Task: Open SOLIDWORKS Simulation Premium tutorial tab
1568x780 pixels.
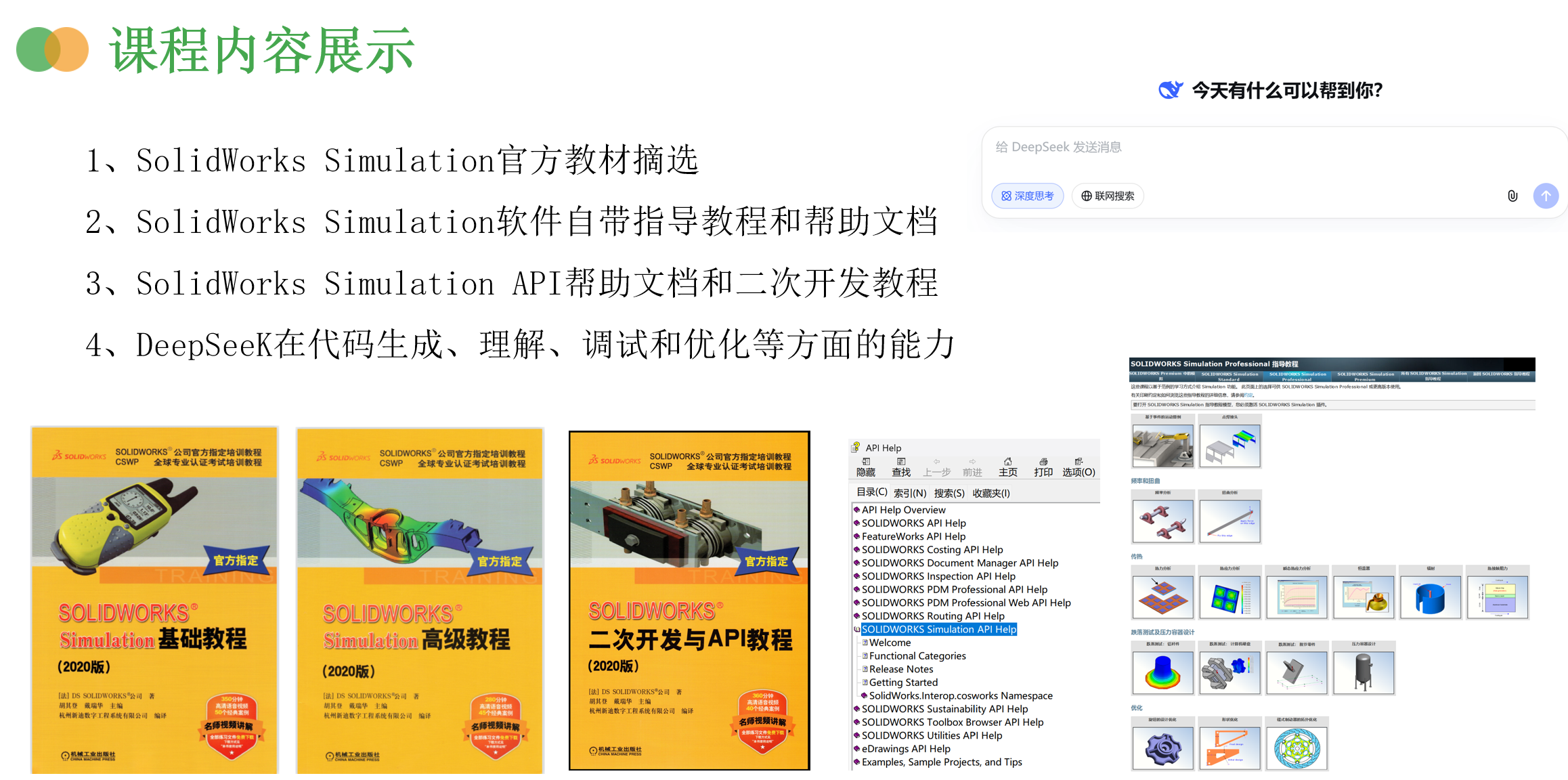Action: pyautogui.click(x=1365, y=376)
